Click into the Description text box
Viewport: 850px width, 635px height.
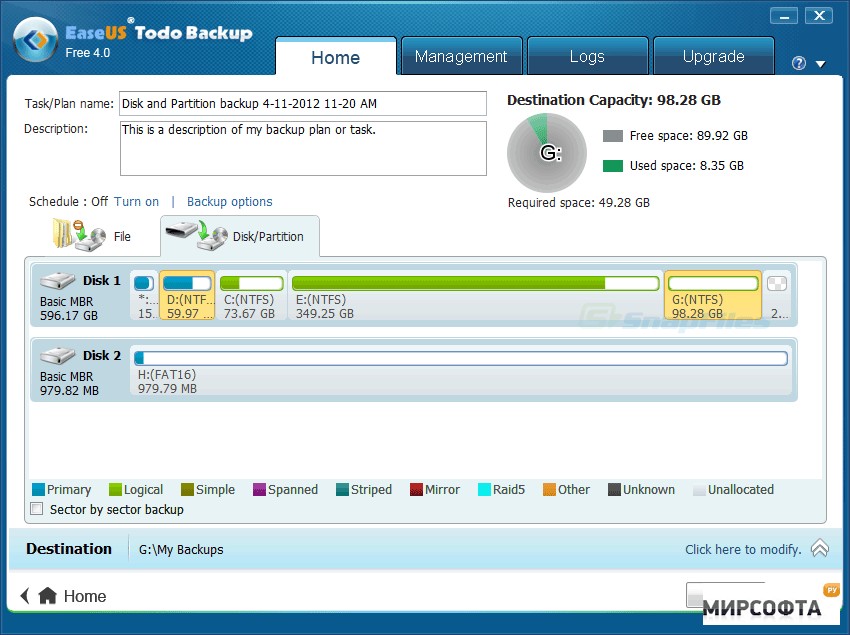pos(303,148)
